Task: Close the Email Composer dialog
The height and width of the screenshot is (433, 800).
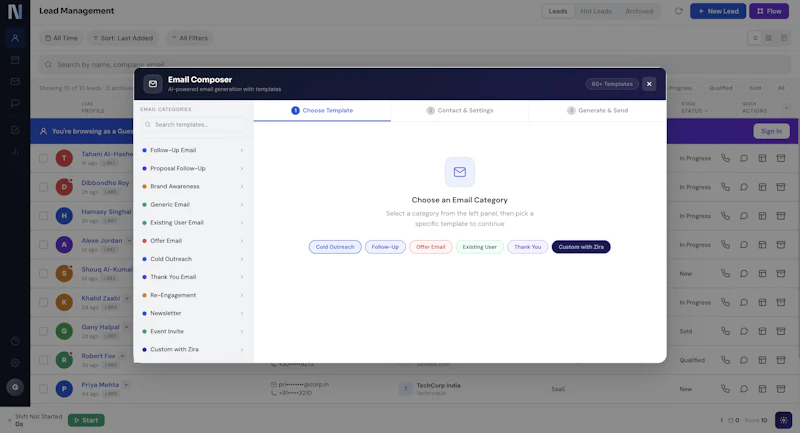Action: (x=649, y=84)
